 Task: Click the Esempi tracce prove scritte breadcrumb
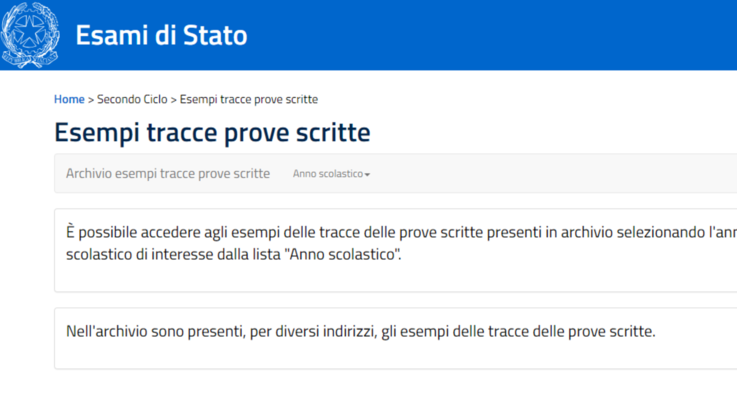tap(249, 99)
